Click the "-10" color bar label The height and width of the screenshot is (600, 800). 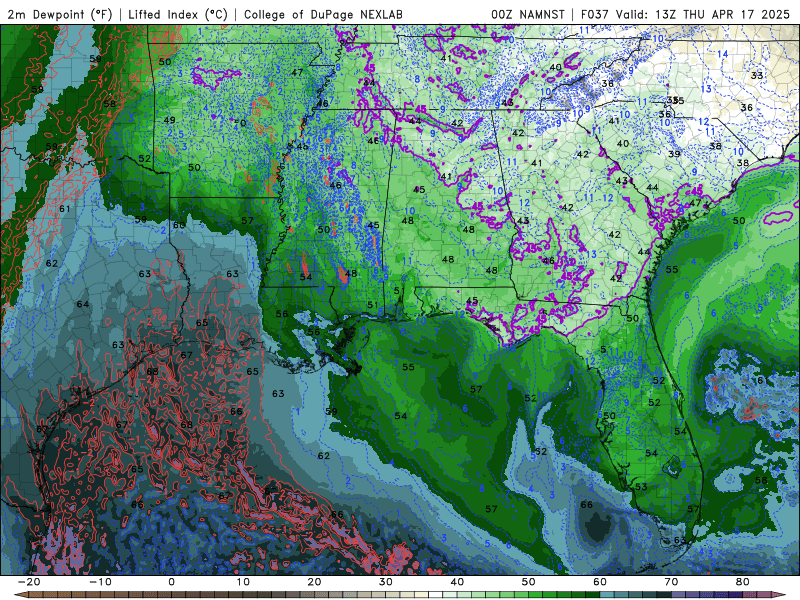[100, 582]
